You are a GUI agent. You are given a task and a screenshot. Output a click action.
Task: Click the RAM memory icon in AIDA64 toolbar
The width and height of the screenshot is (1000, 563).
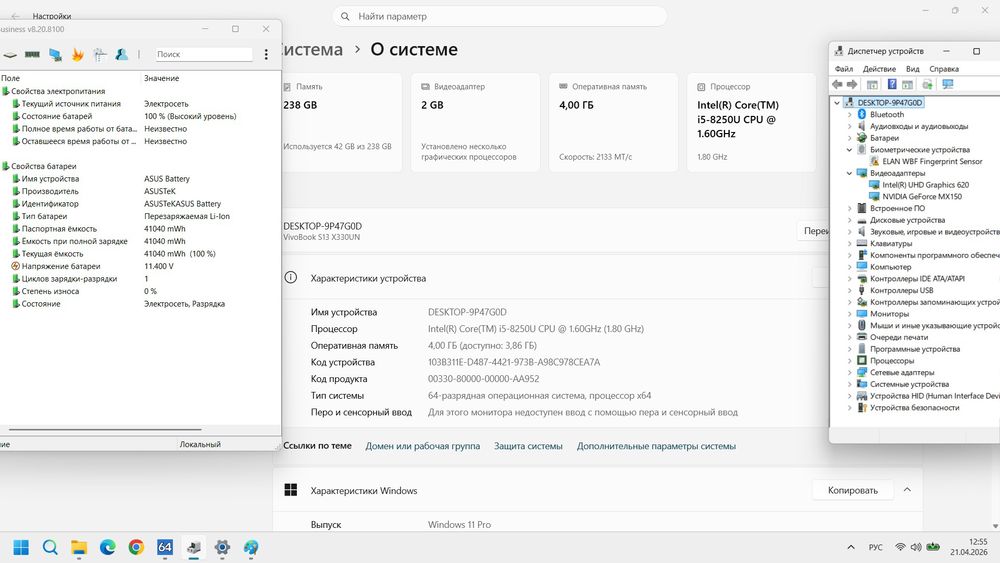pos(32,55)
